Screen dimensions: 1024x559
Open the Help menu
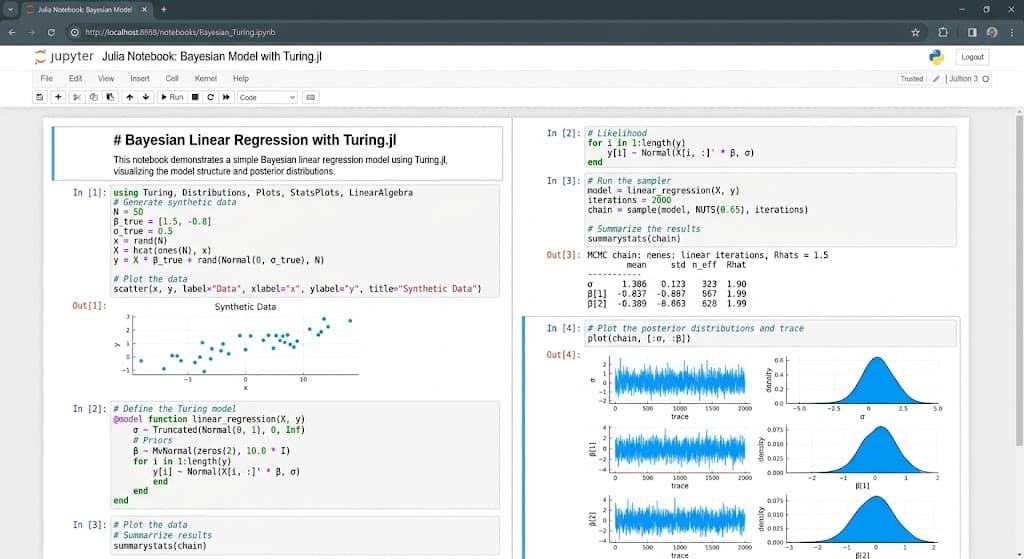(x=241, y=78)
